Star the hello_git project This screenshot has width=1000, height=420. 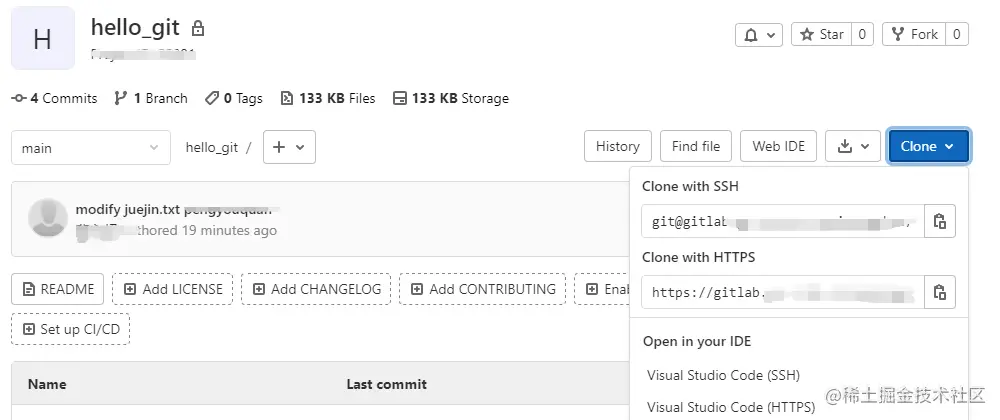[822, 35]
